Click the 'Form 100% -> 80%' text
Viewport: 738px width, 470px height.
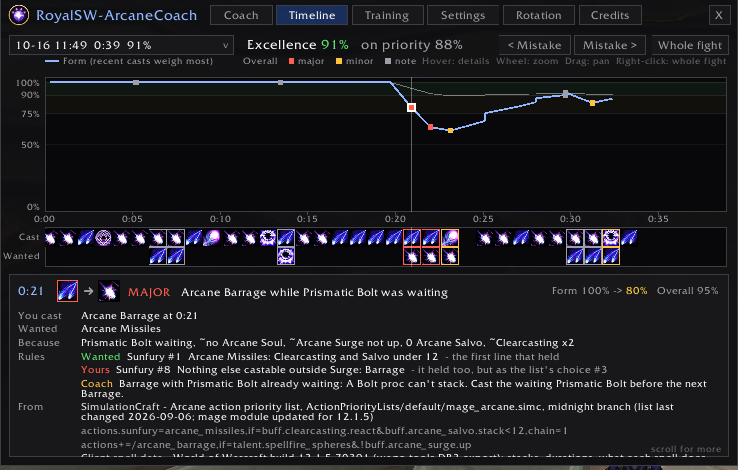(x=600, y=291)
